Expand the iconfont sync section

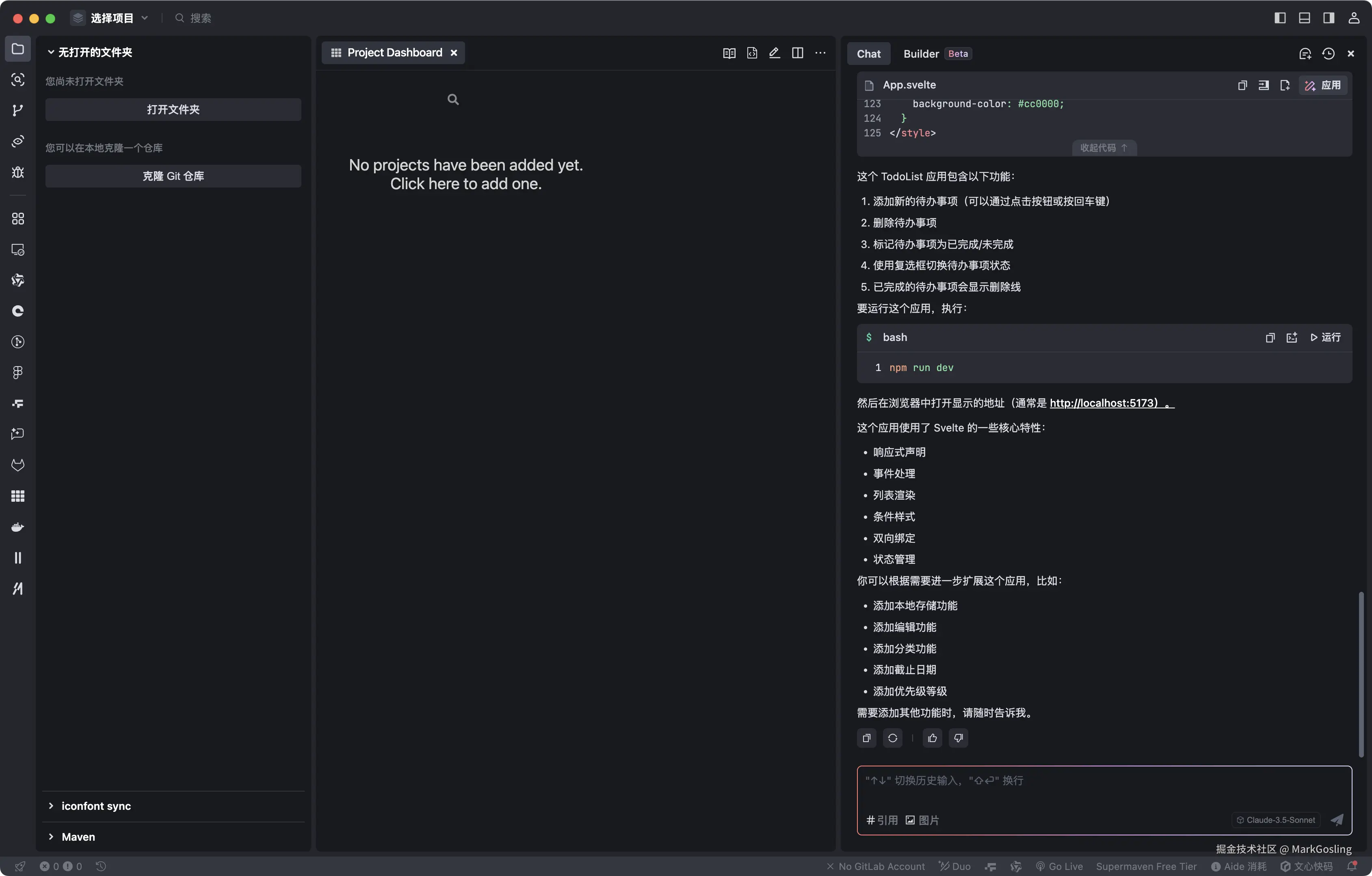(97, 806)
